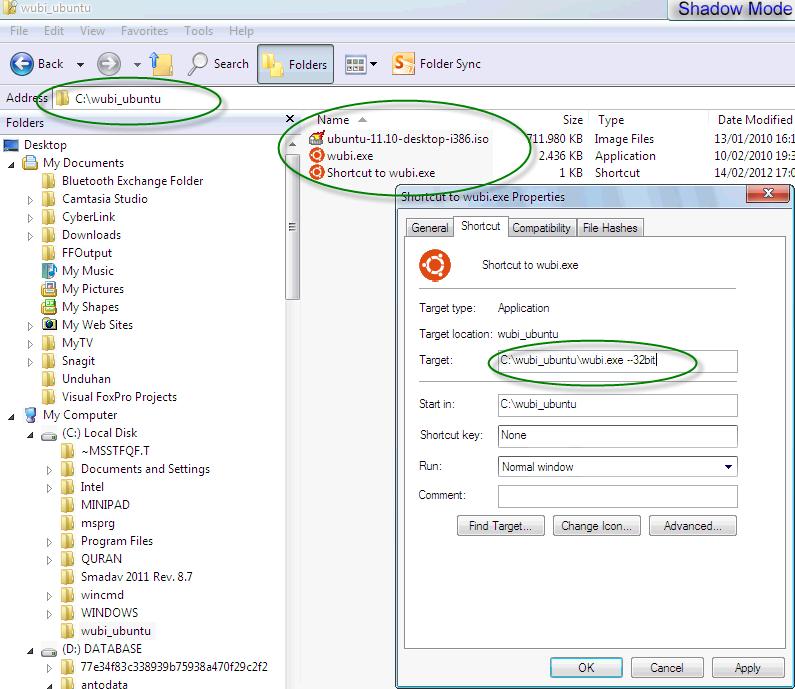Screen dimensions: 795x689
Task: Close the Folders pane
Action: [290, 119]
